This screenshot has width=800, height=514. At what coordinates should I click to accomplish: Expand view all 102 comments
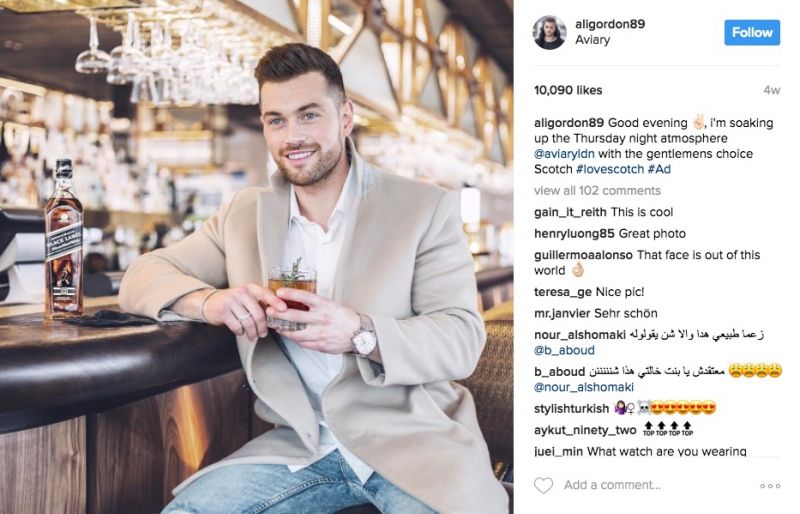[x=597, y=190]
